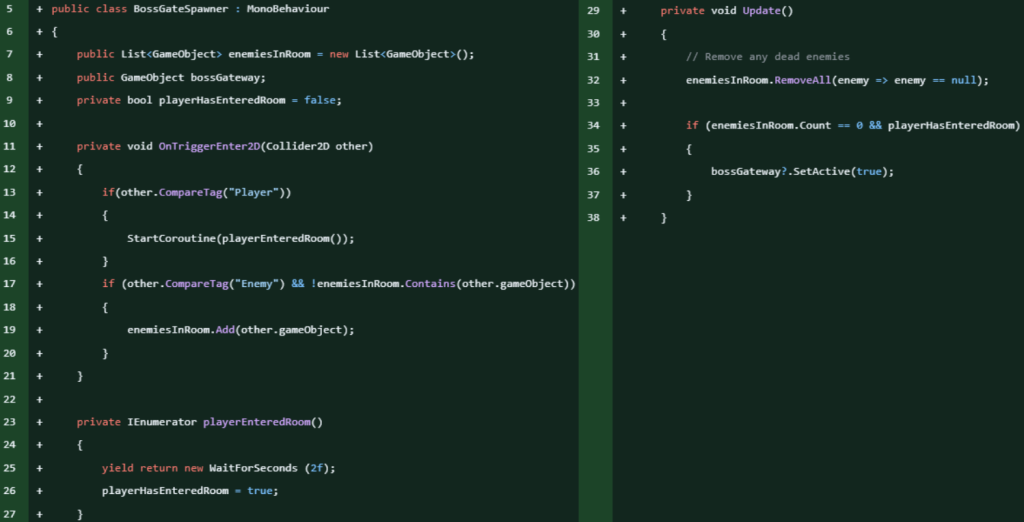Click the 'false' value on line 9
This screenshot has height=522, width=1024.
pos(320,101)
